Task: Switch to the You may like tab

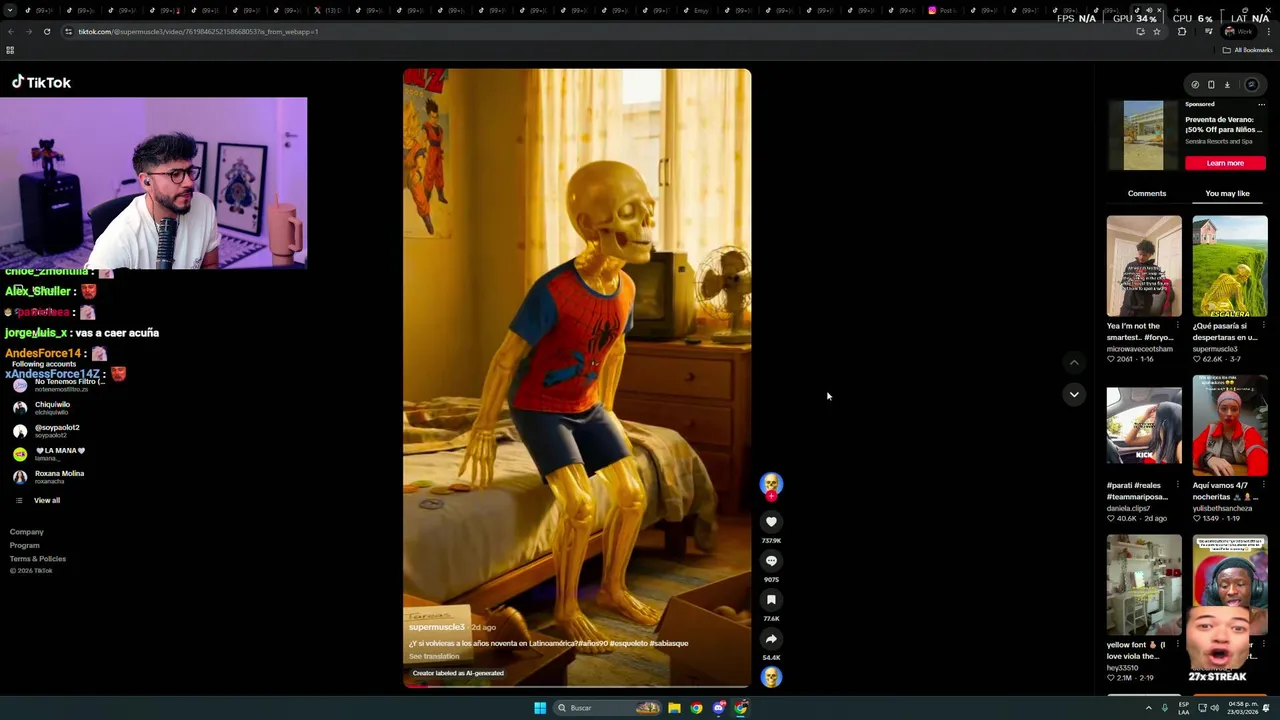Action: pos(1227,193)
